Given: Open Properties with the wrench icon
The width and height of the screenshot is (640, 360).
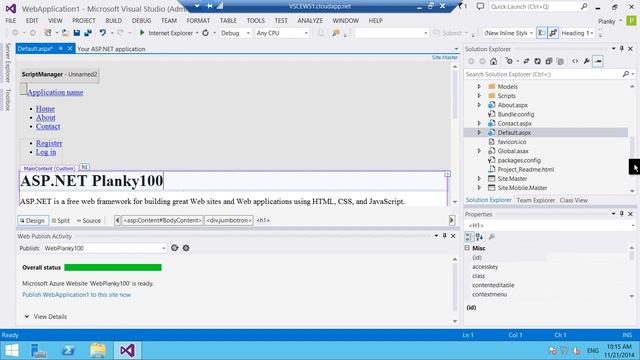Looking at the screenshot, I should (x=587, y=61).
